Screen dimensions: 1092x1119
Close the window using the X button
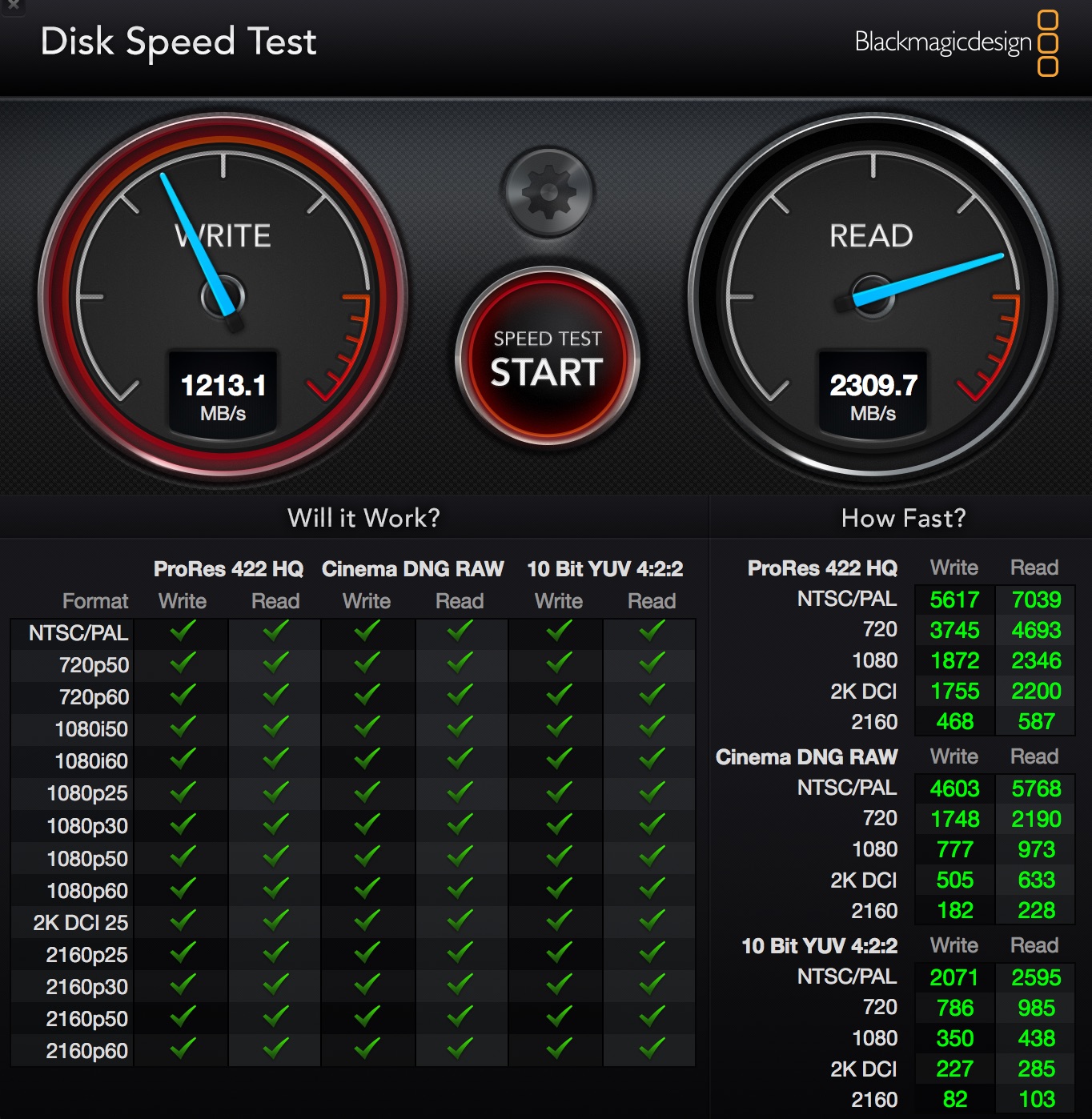(x=13, y=5)
